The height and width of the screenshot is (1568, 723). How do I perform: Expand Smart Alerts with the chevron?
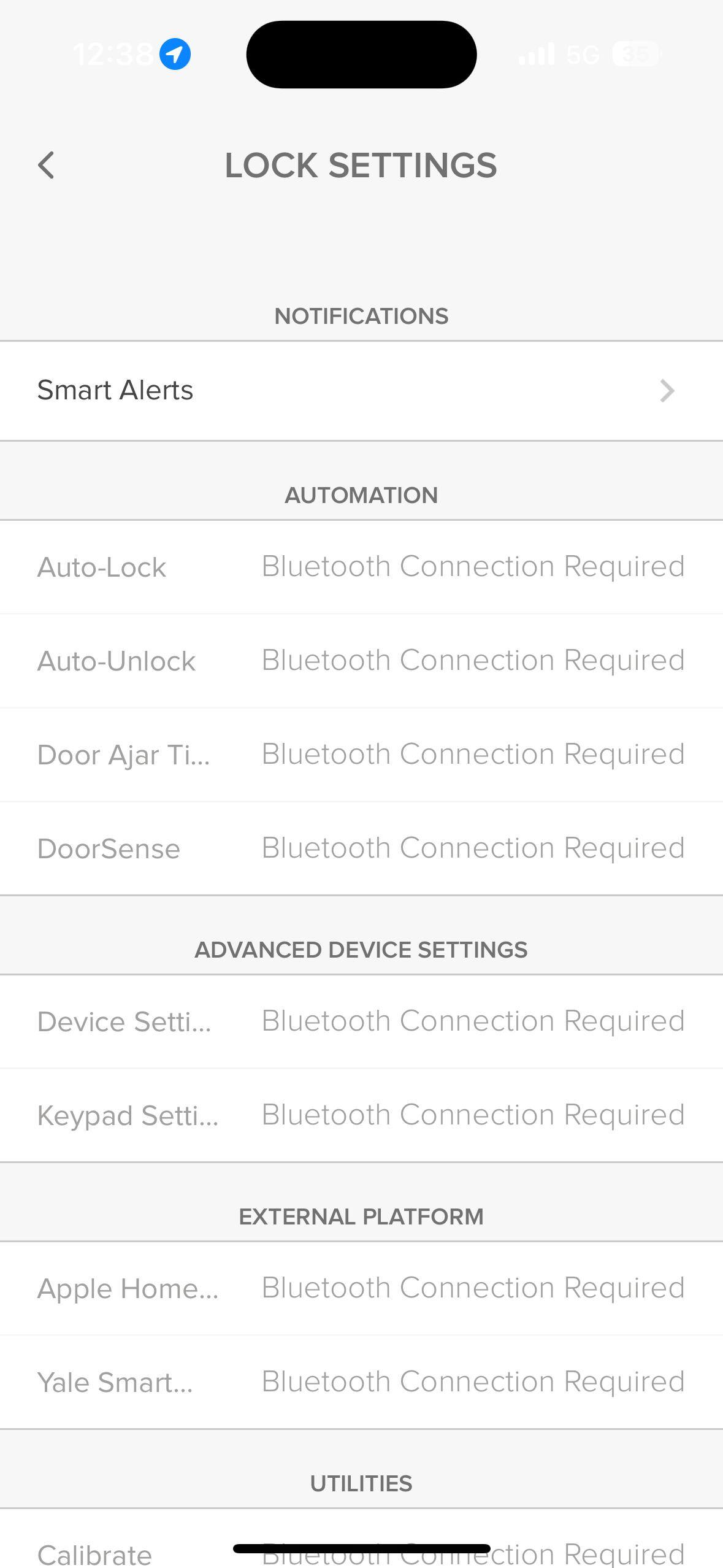click(667, 391)
